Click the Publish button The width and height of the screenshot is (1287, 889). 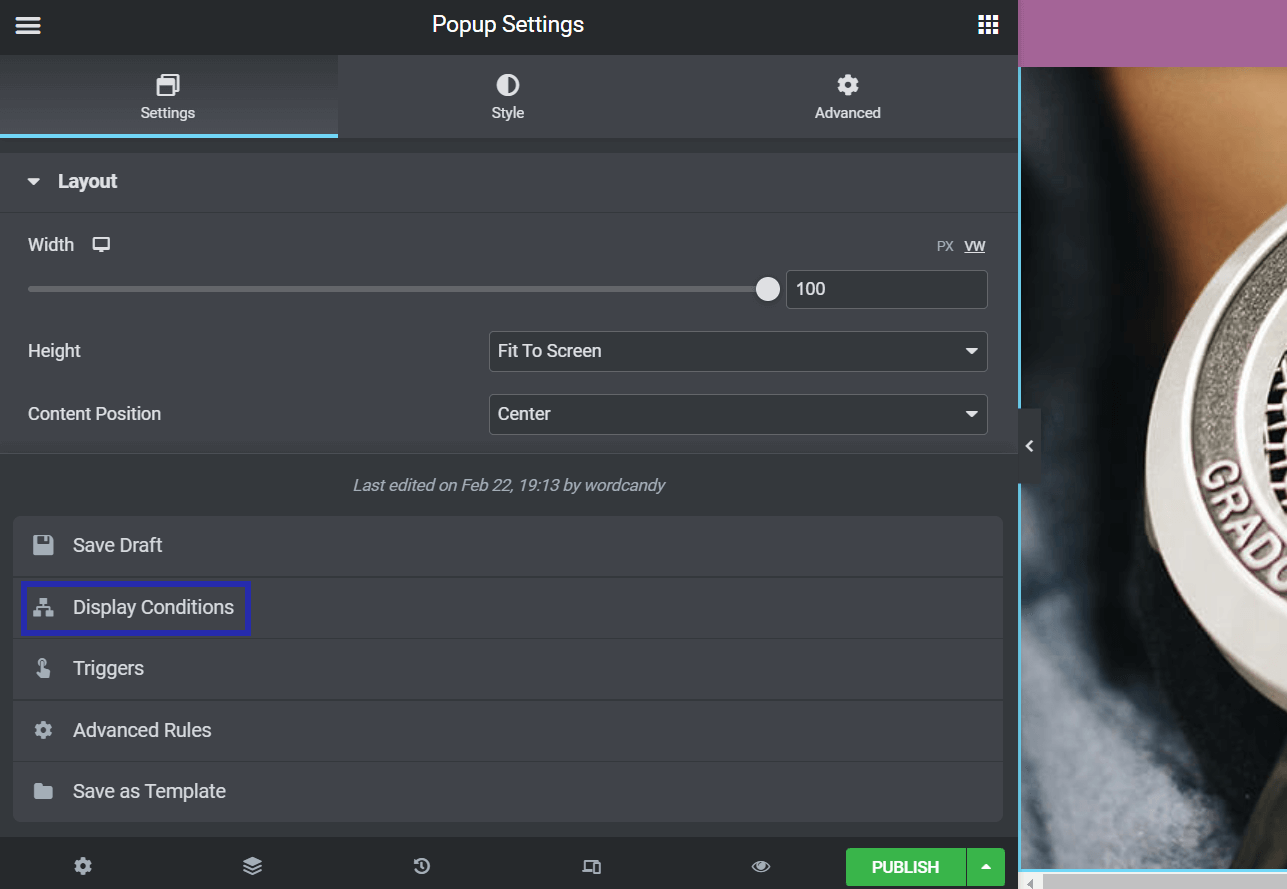905,867
